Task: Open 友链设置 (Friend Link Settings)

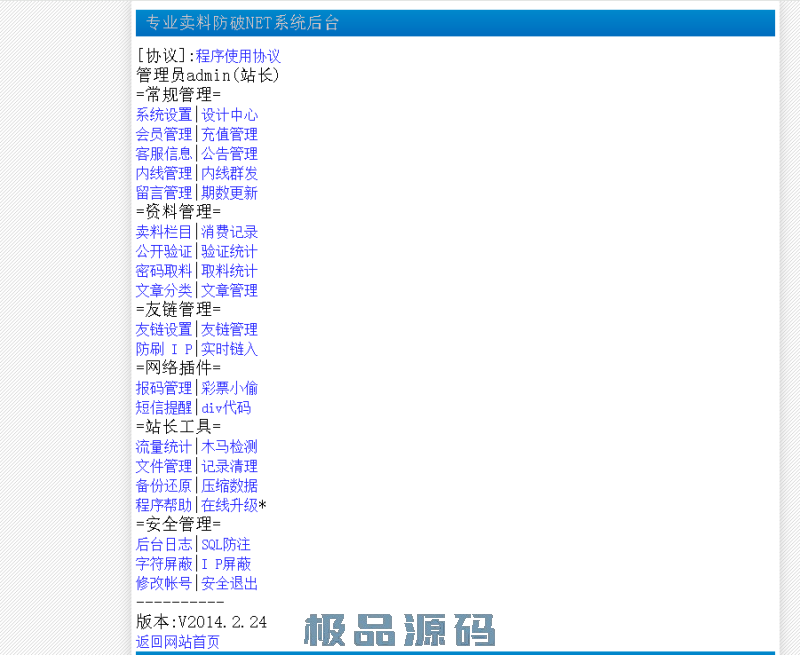Action: click(x=163, y=329)
